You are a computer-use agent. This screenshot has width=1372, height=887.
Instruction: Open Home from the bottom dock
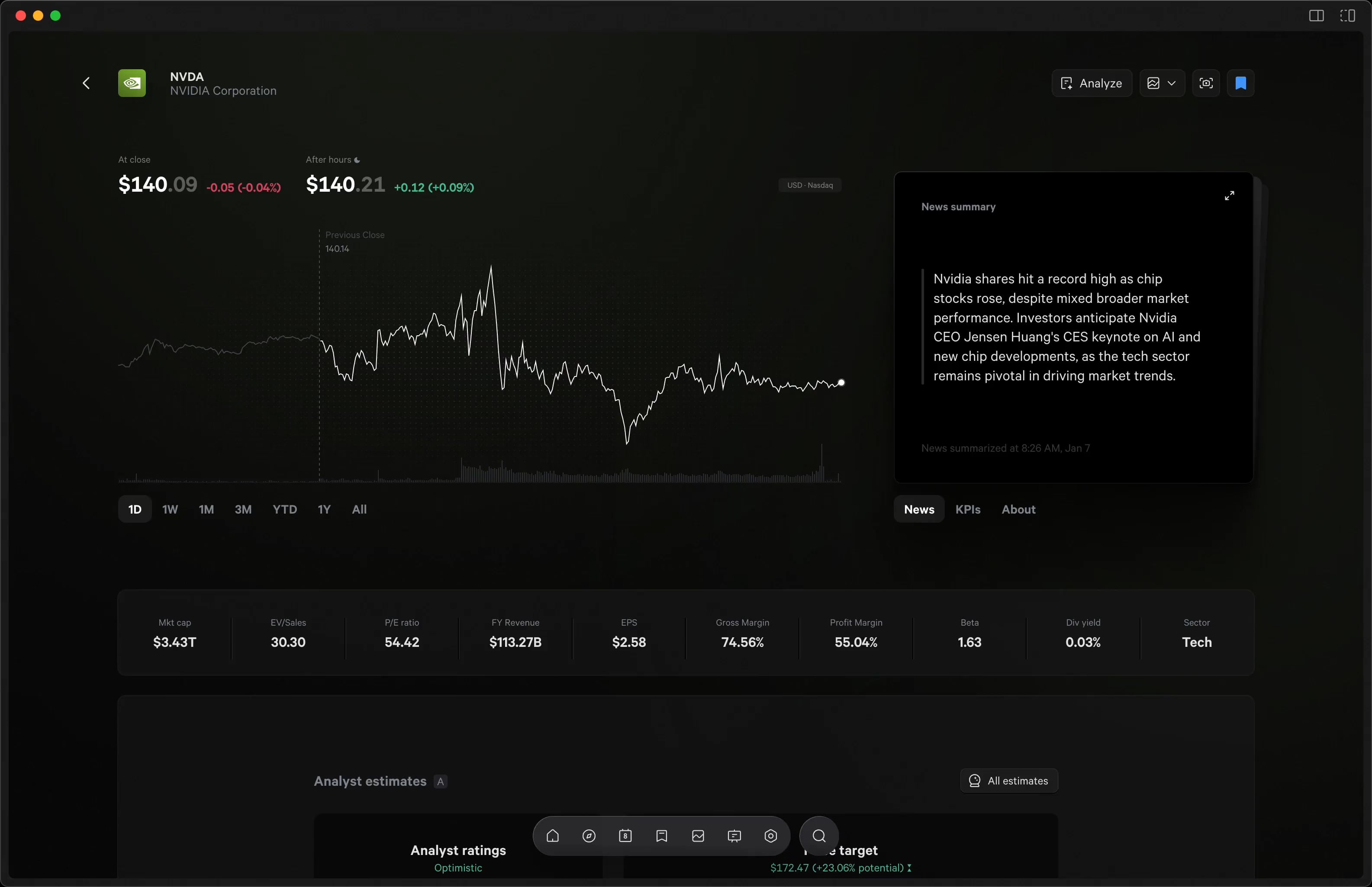[x=552, y=836]
